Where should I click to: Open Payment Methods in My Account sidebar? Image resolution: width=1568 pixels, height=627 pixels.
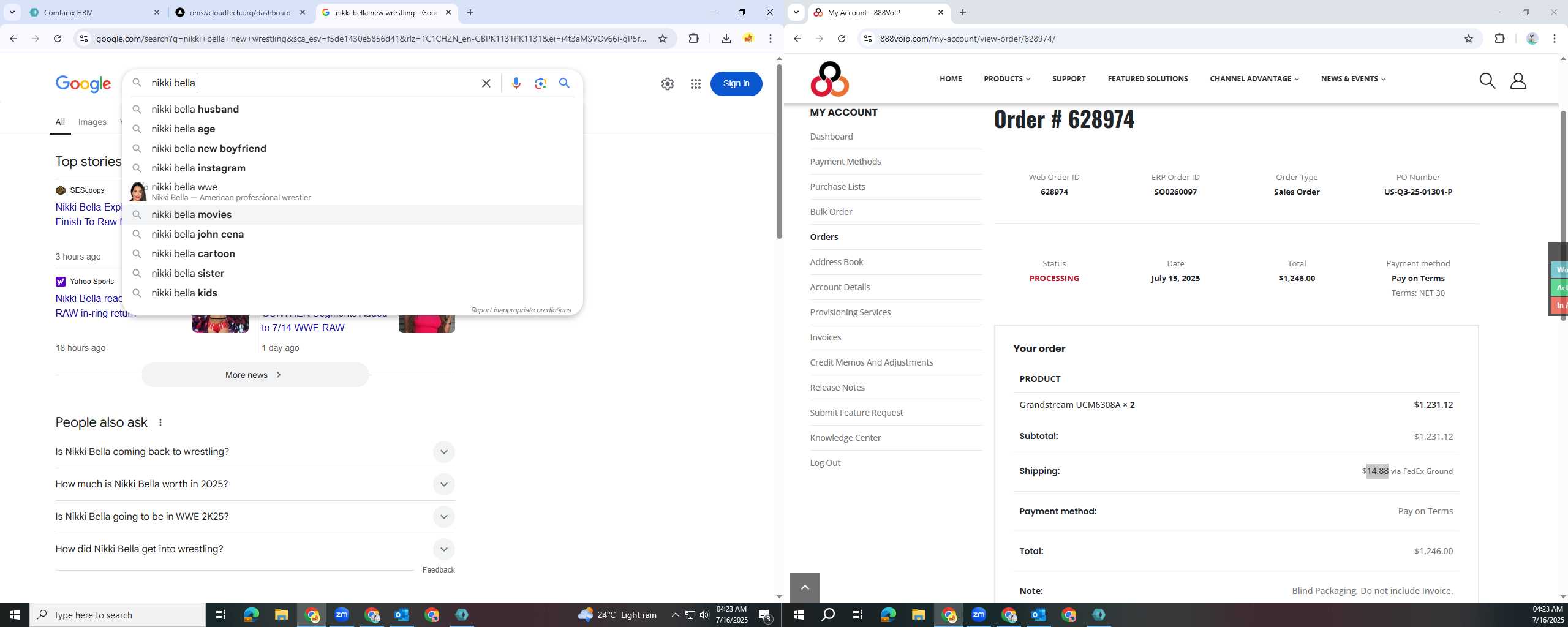click(845, 162)
